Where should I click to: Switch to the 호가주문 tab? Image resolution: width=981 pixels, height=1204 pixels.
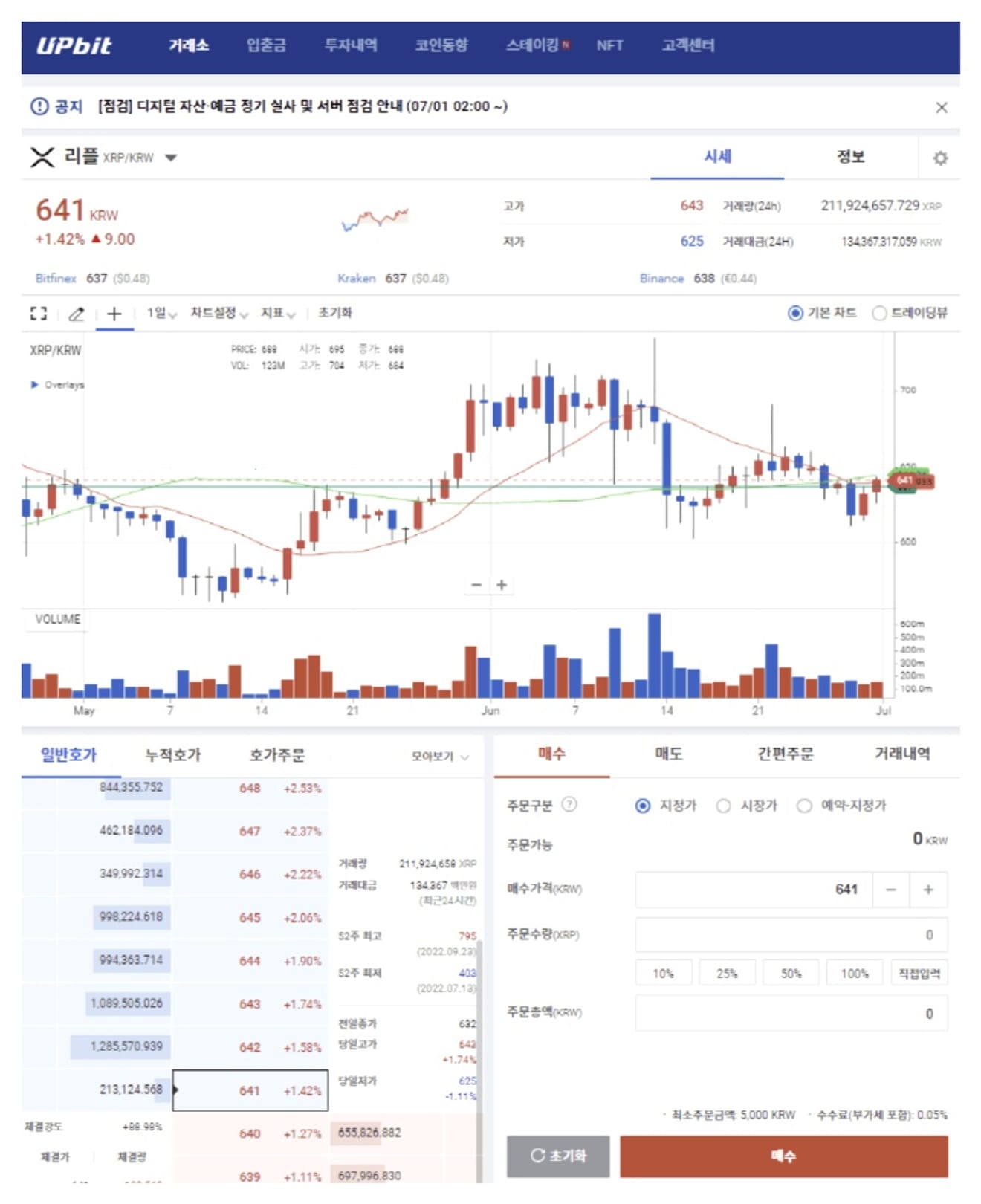[x=277, y=755]
